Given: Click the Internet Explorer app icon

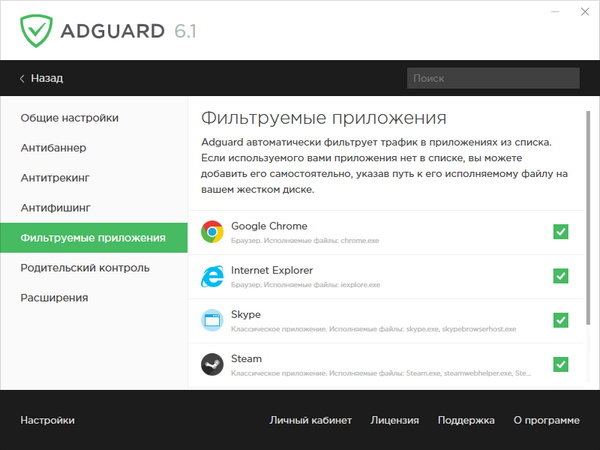Looking at the screenshot, I should tap(211, 276).
